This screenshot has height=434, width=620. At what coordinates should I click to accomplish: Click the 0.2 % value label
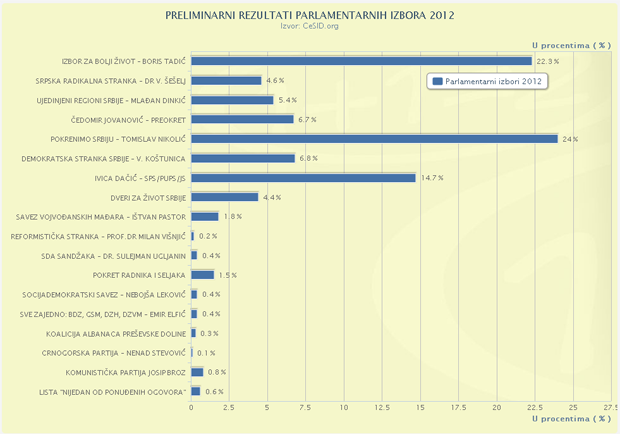(x=208, y=236)
